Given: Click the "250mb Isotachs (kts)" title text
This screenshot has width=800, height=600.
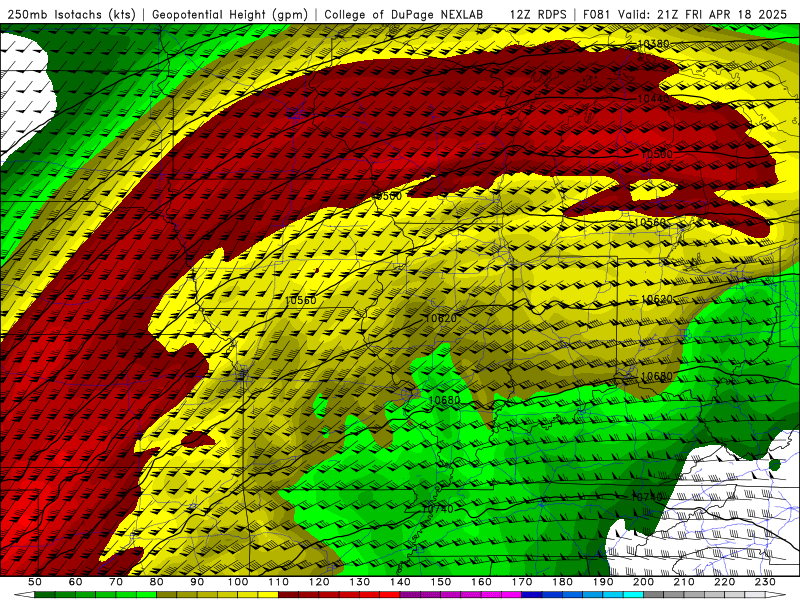Looking at the screenshot, I should (x=71, y=15).
